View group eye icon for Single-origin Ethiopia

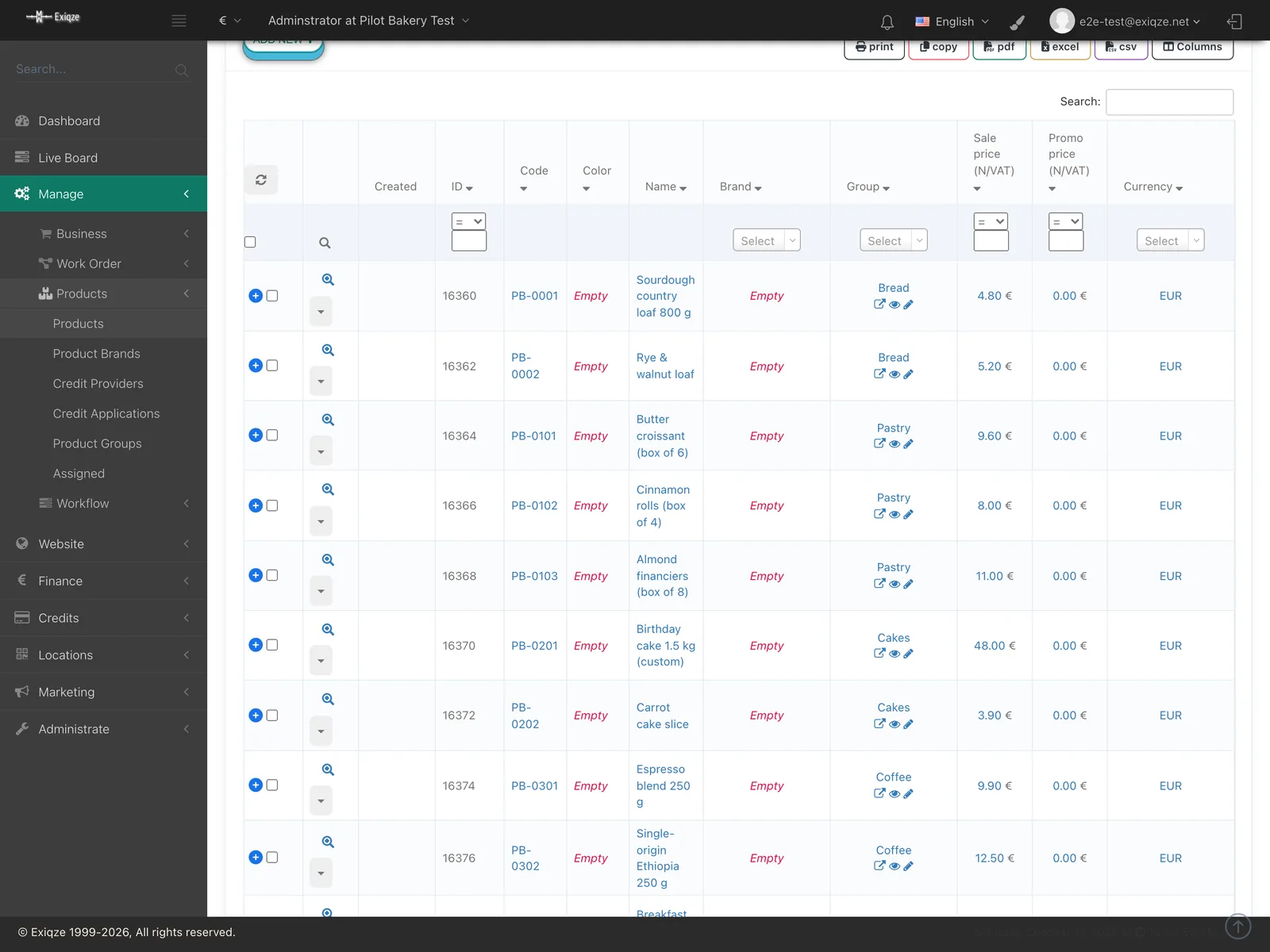(895, 866)
